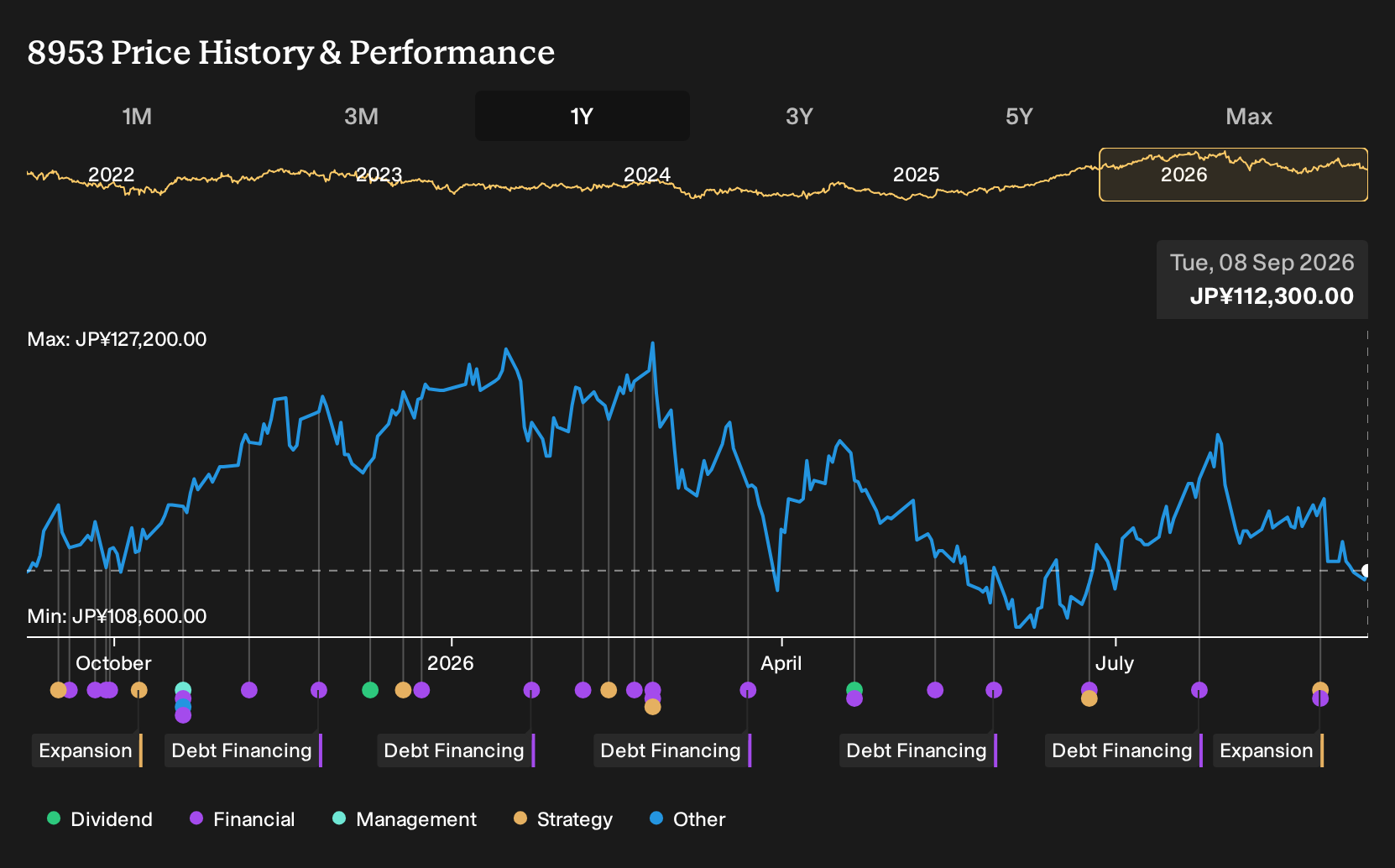This screenshot has height=868, width=1395.
Task: Select the 1M time range tab
Action: point(137,116)
